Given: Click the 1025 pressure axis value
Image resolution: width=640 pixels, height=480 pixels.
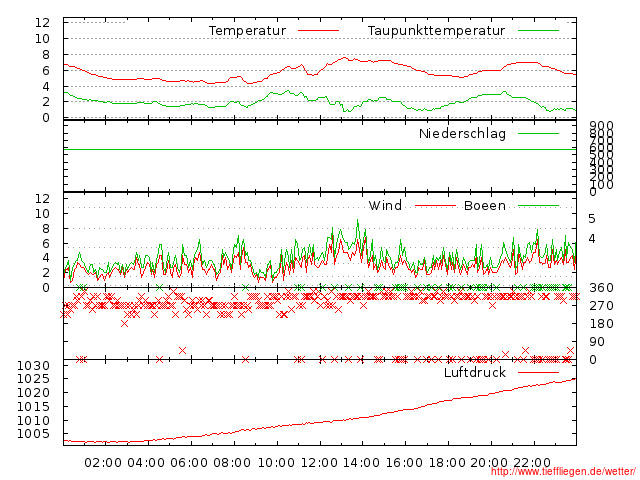Looking at the screenshot, I should click(x=33, y=379).
